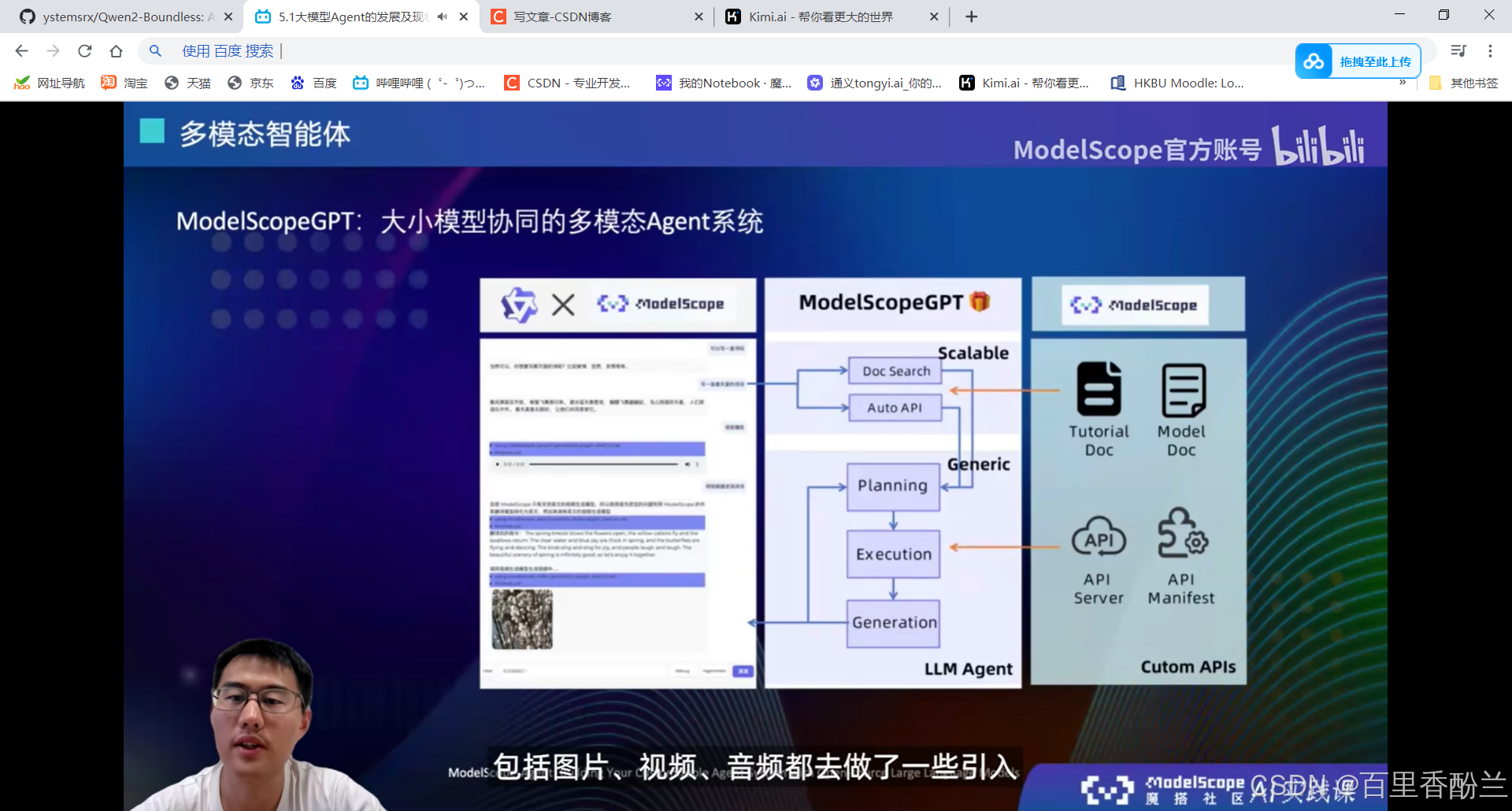Image resolution: width=1512 pixels, height=811 pixels.
Task: Focus the Baidu search address field
Action: tap(709, 51)
